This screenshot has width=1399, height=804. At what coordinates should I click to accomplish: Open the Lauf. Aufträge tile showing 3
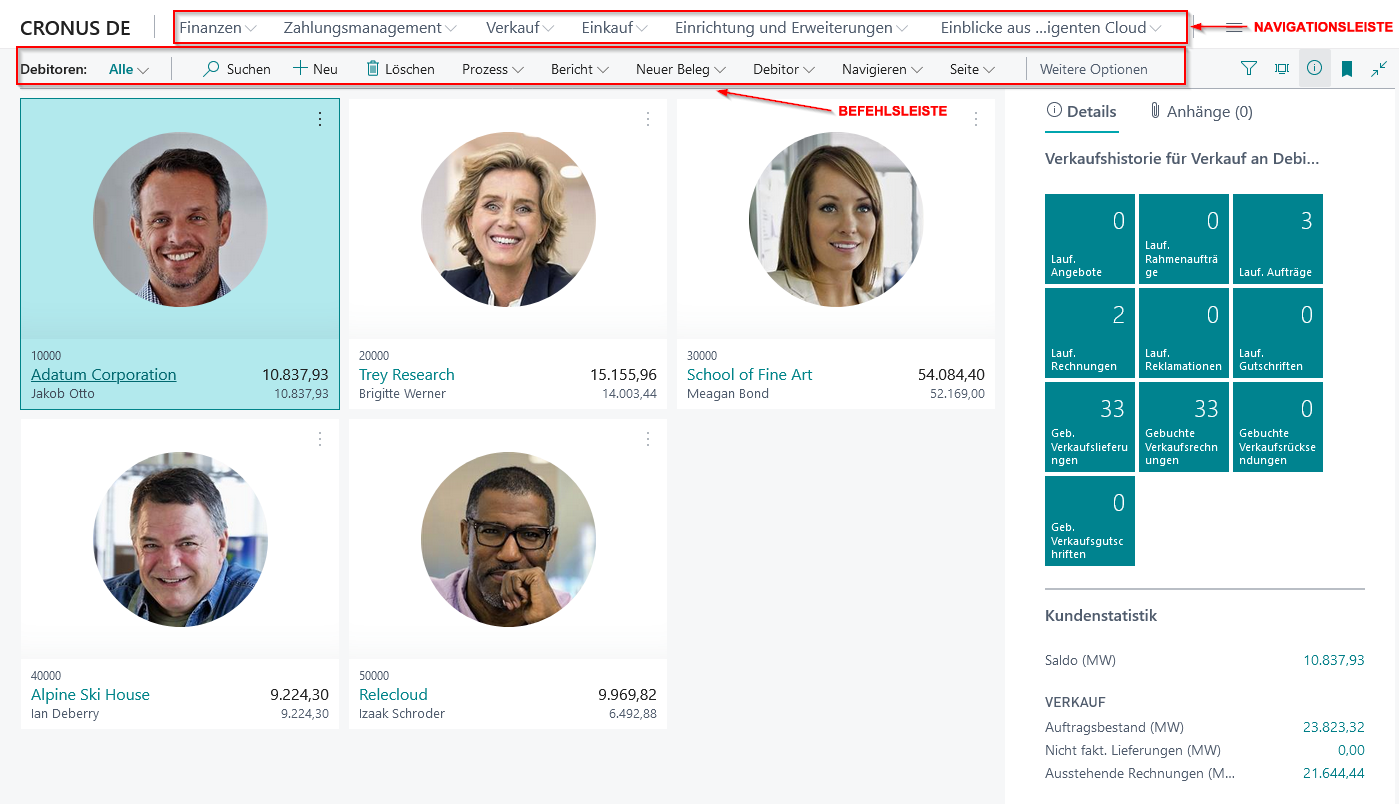(1278, 239)
